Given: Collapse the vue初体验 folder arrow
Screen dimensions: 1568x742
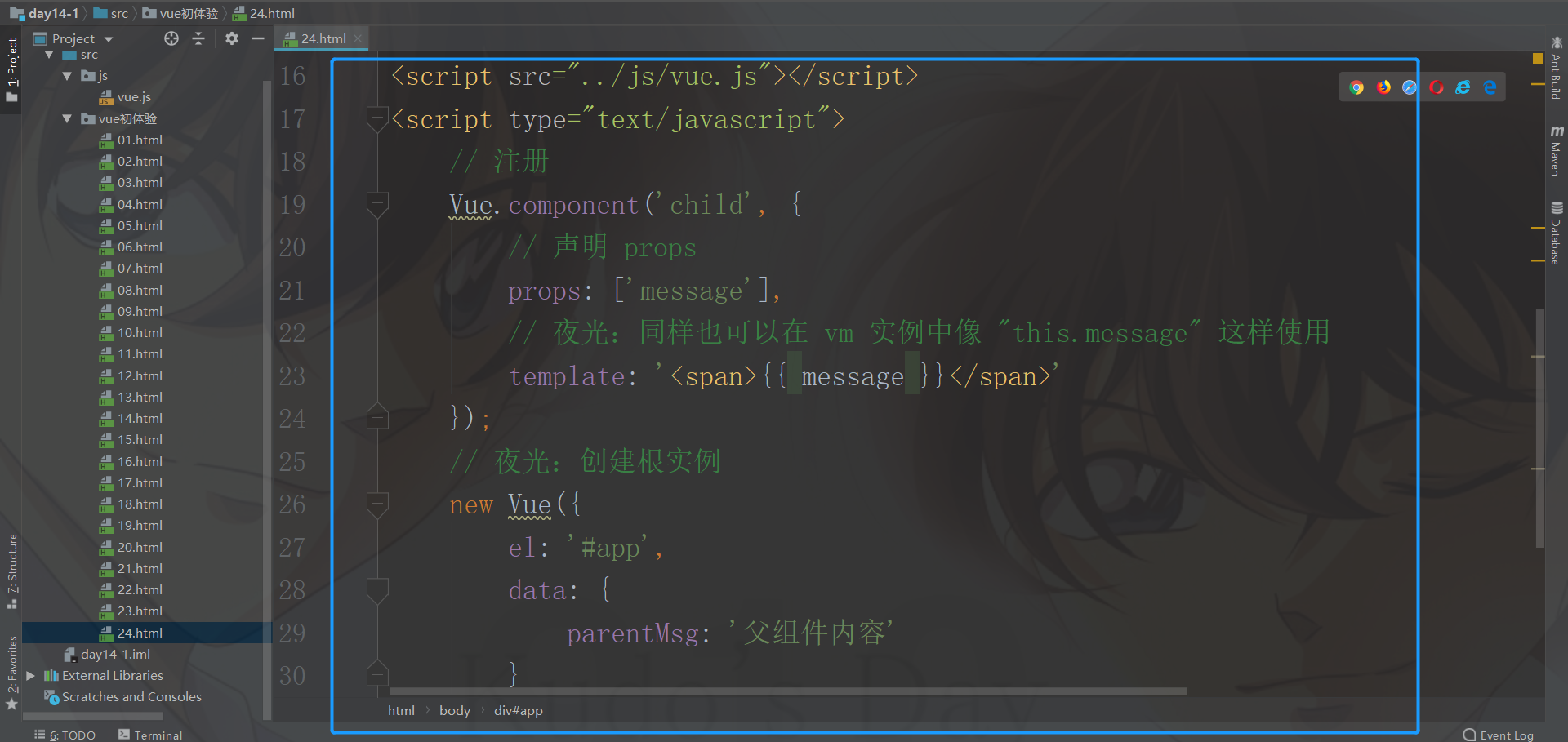Looking at the screenshot, I should (x=67, y=118).
